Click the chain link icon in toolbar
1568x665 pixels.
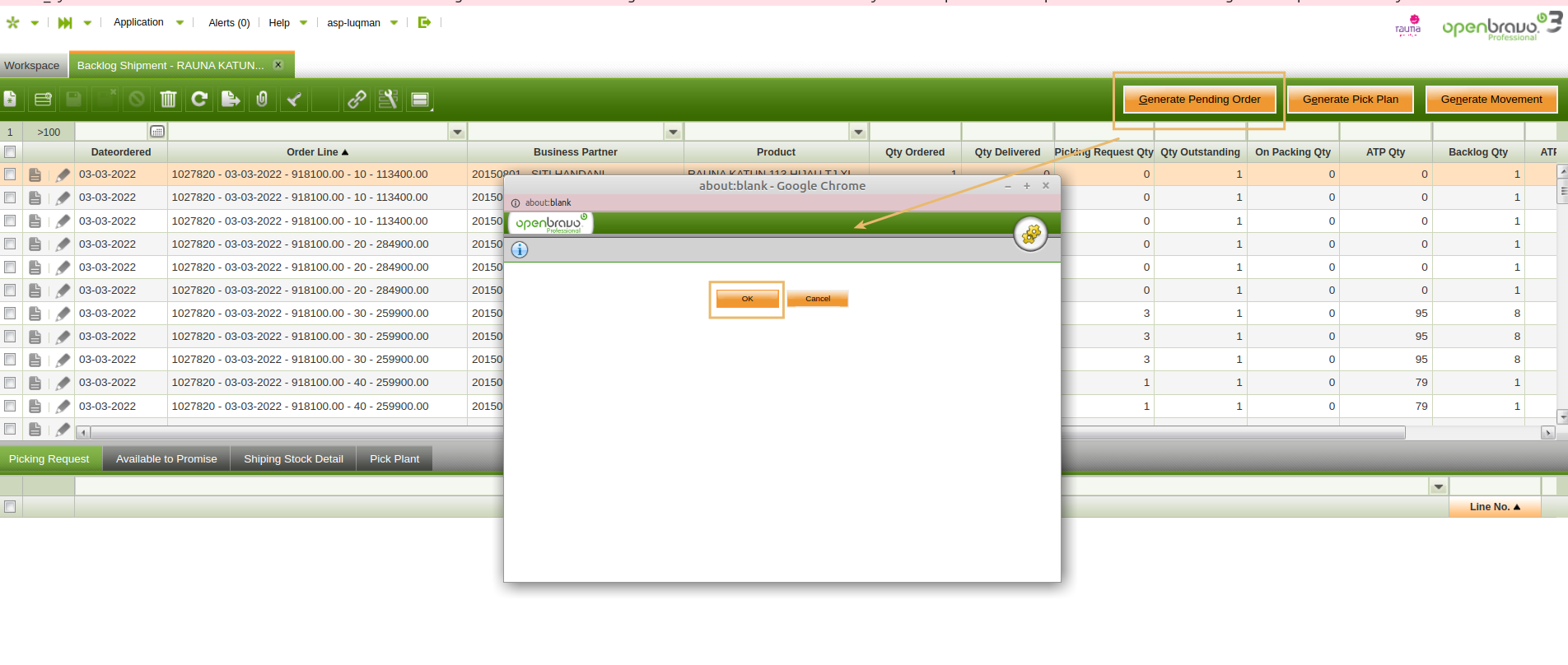(x=357, y=100)
